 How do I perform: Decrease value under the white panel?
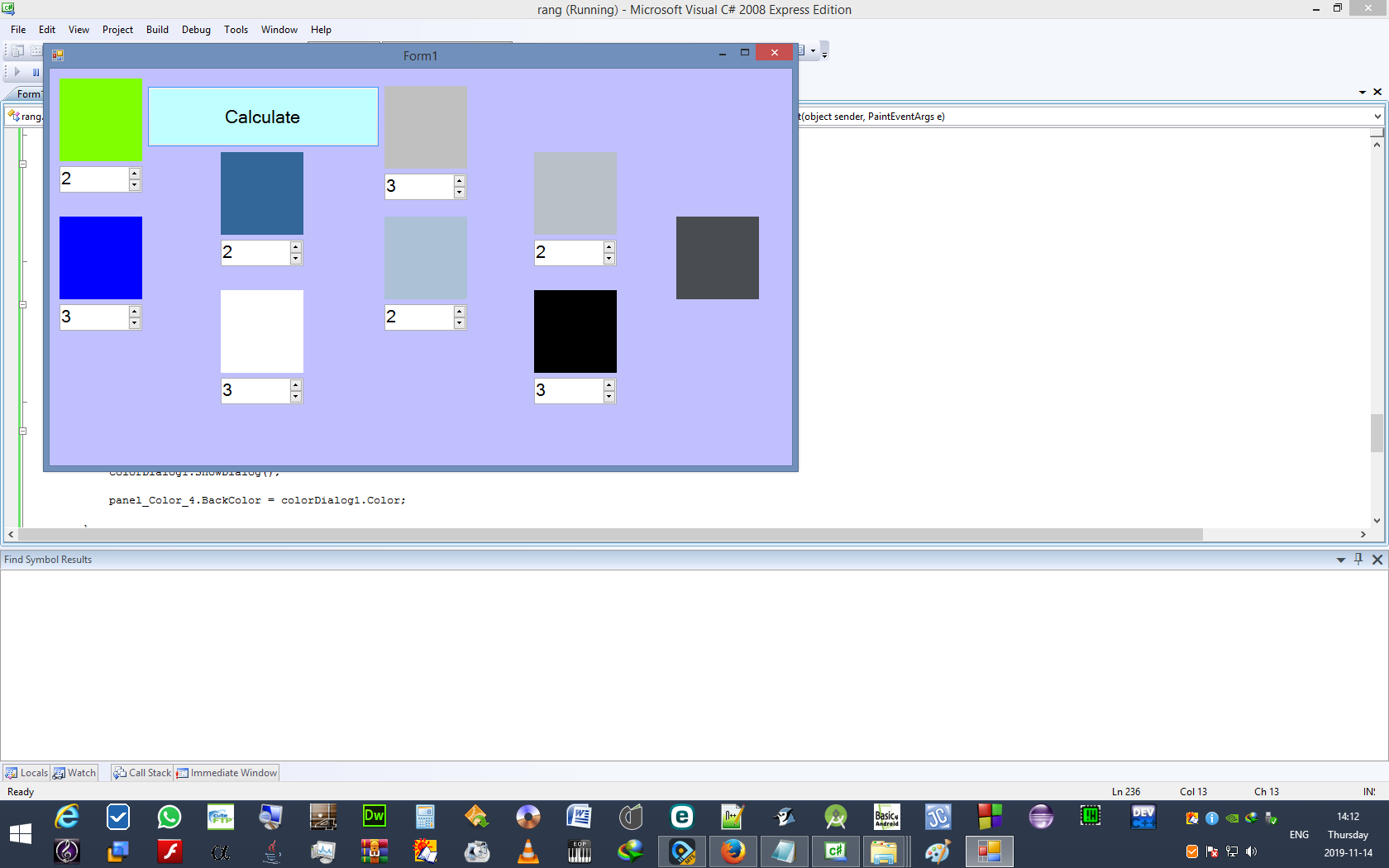(295, 397)
